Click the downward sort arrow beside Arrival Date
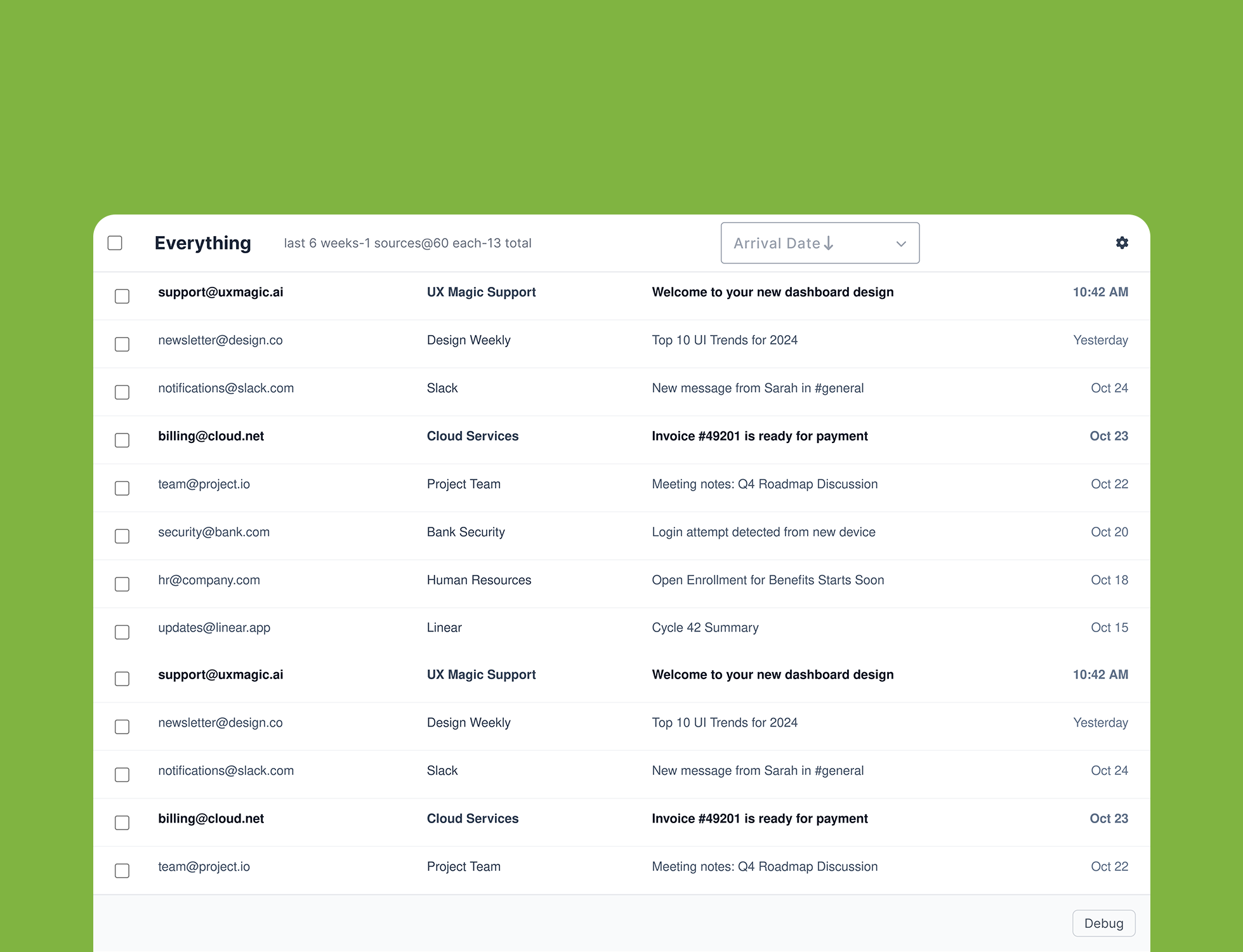 click(829, 242)
